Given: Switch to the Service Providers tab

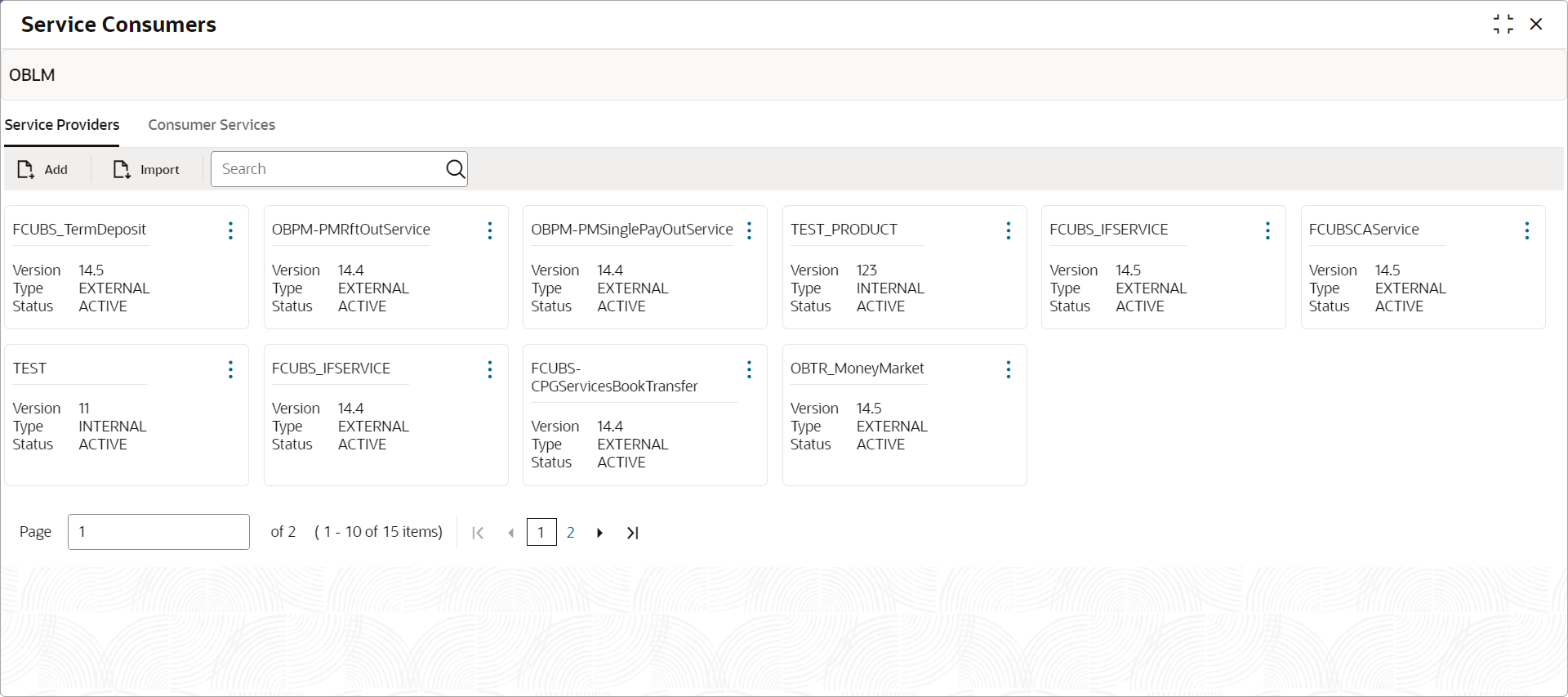Looking at the screenshot, I should (62, 125).
